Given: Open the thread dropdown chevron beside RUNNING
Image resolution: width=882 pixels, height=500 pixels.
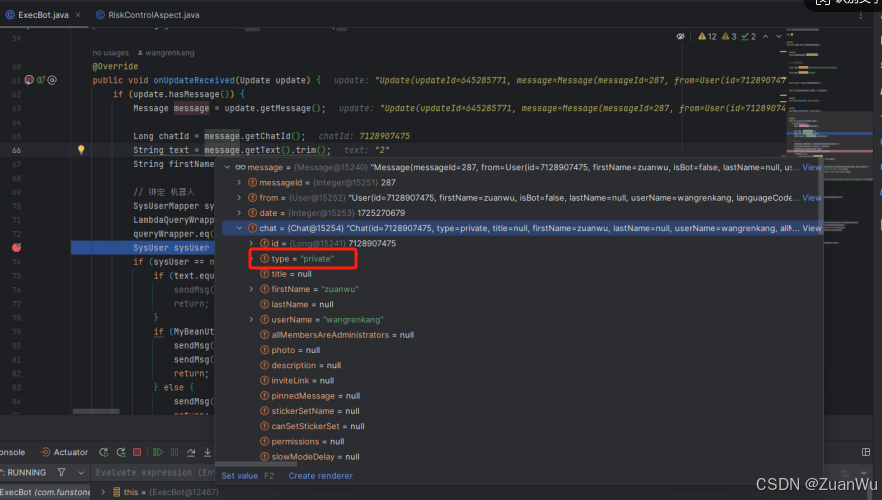Looking at the screenshot, I should [81, 472].
